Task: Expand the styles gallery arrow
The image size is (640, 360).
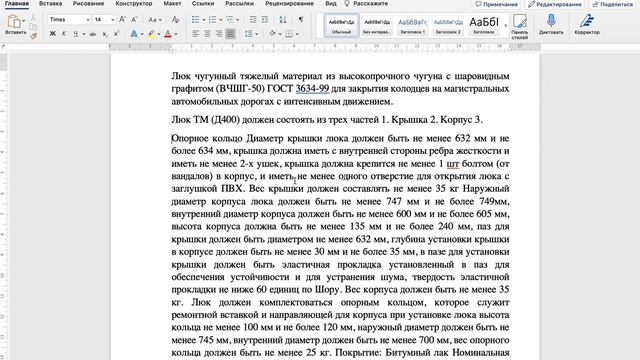Action: click(506, 26)
